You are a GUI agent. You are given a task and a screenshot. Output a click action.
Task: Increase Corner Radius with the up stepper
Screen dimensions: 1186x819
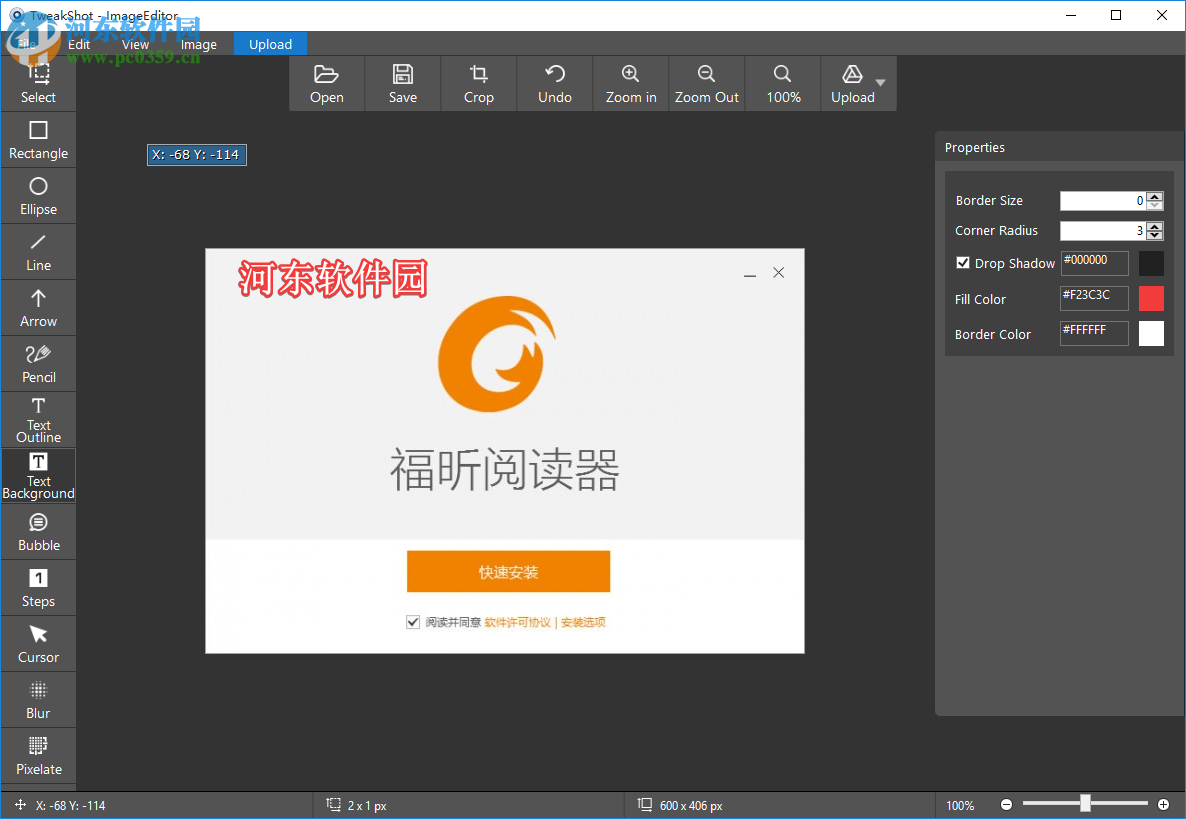[x=1155, y=226]
